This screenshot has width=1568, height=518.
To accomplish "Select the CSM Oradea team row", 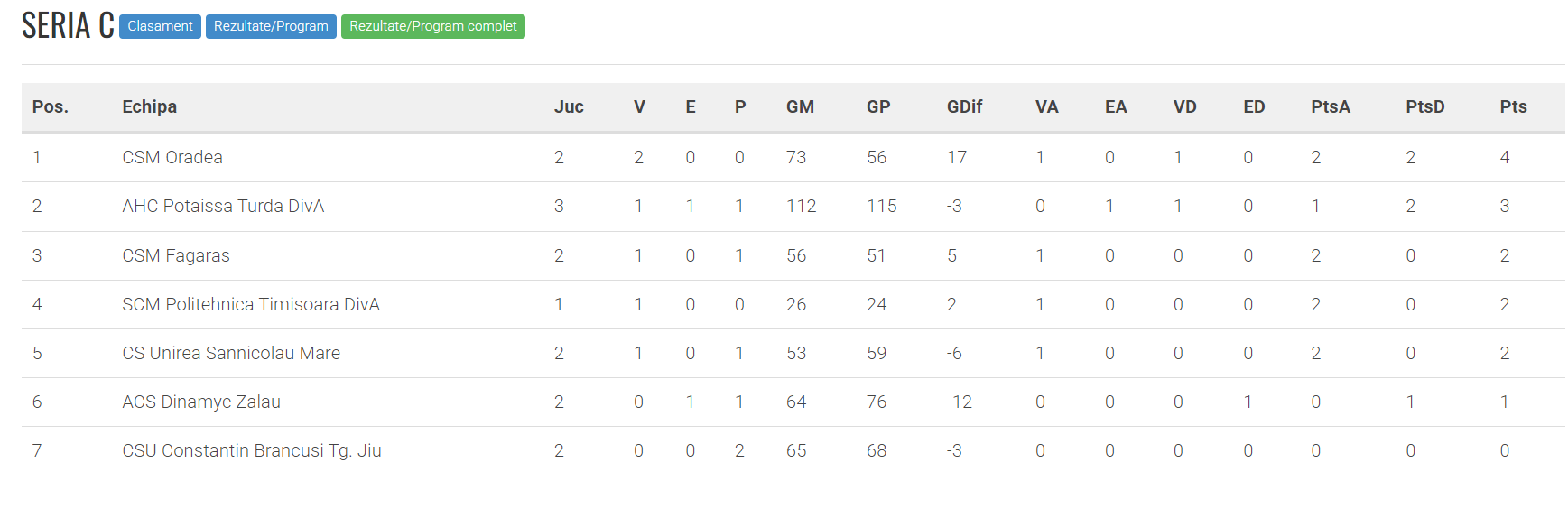I will pyautogui.click(x=172, y=157).
